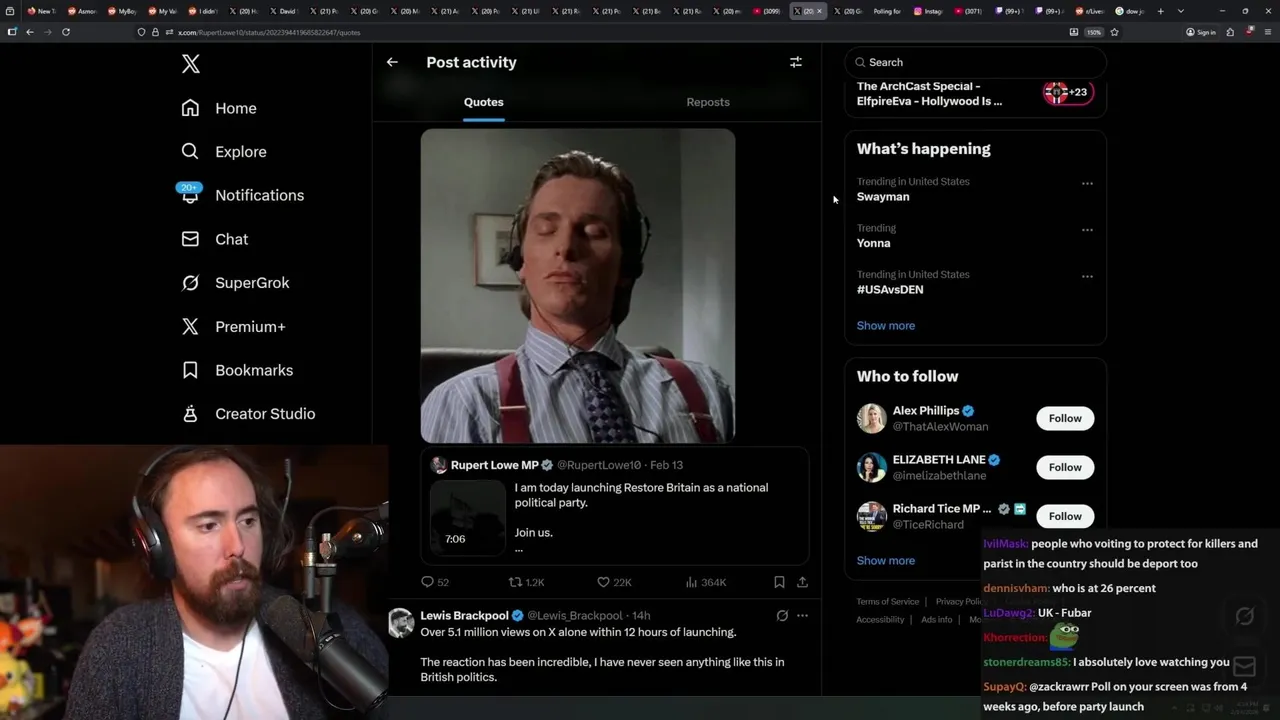Click Show more under Who to follow
Screen dimensions: 1280x720
click(x=886, y=561)
